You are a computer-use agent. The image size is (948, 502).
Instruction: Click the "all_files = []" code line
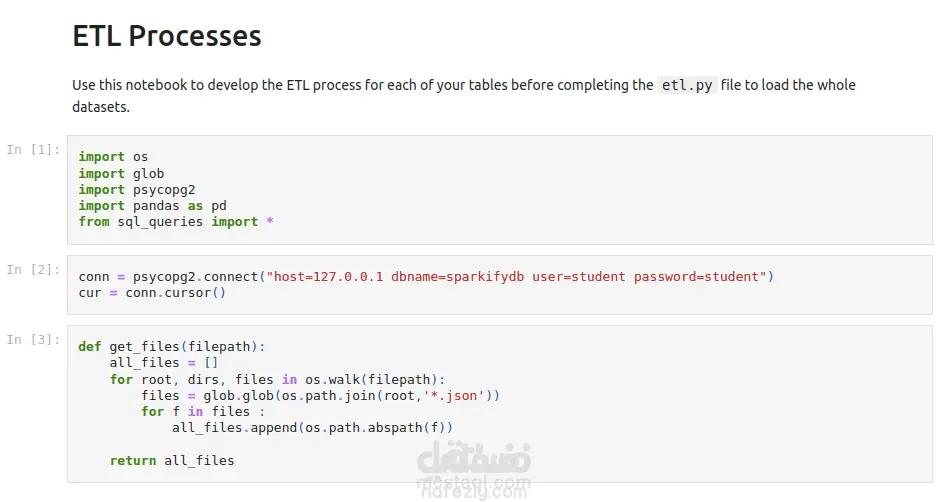(164, 363)
